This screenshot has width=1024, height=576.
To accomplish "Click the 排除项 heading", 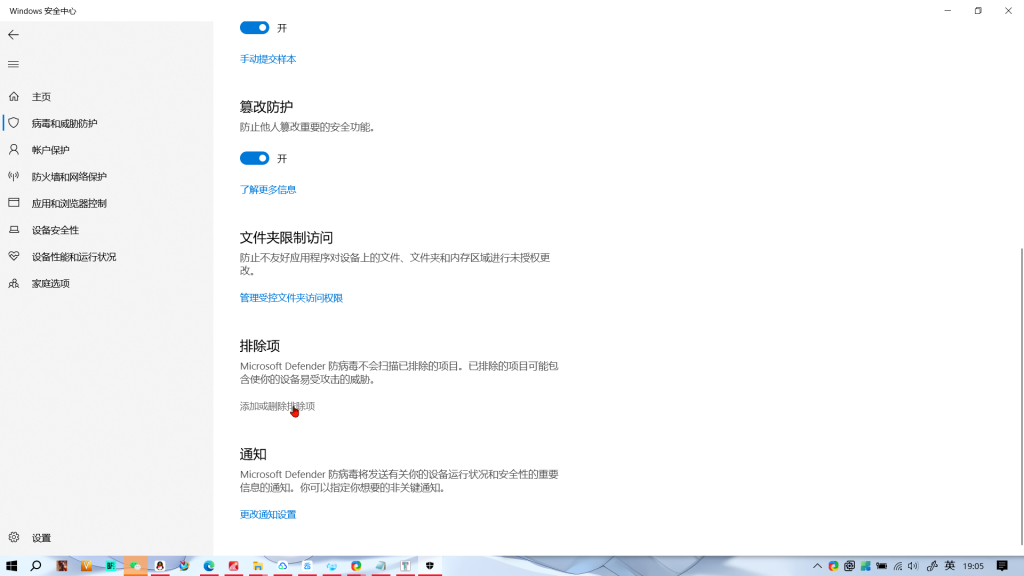I will (260, 346).
